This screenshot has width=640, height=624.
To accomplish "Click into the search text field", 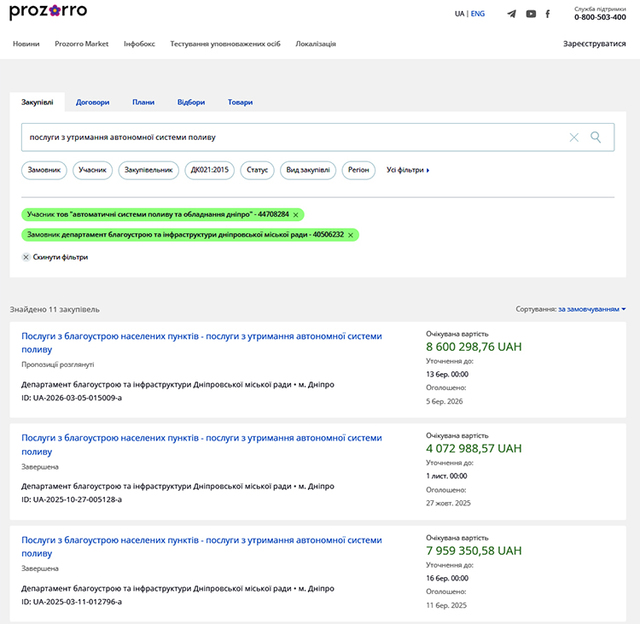I will [x=290, y=137].
